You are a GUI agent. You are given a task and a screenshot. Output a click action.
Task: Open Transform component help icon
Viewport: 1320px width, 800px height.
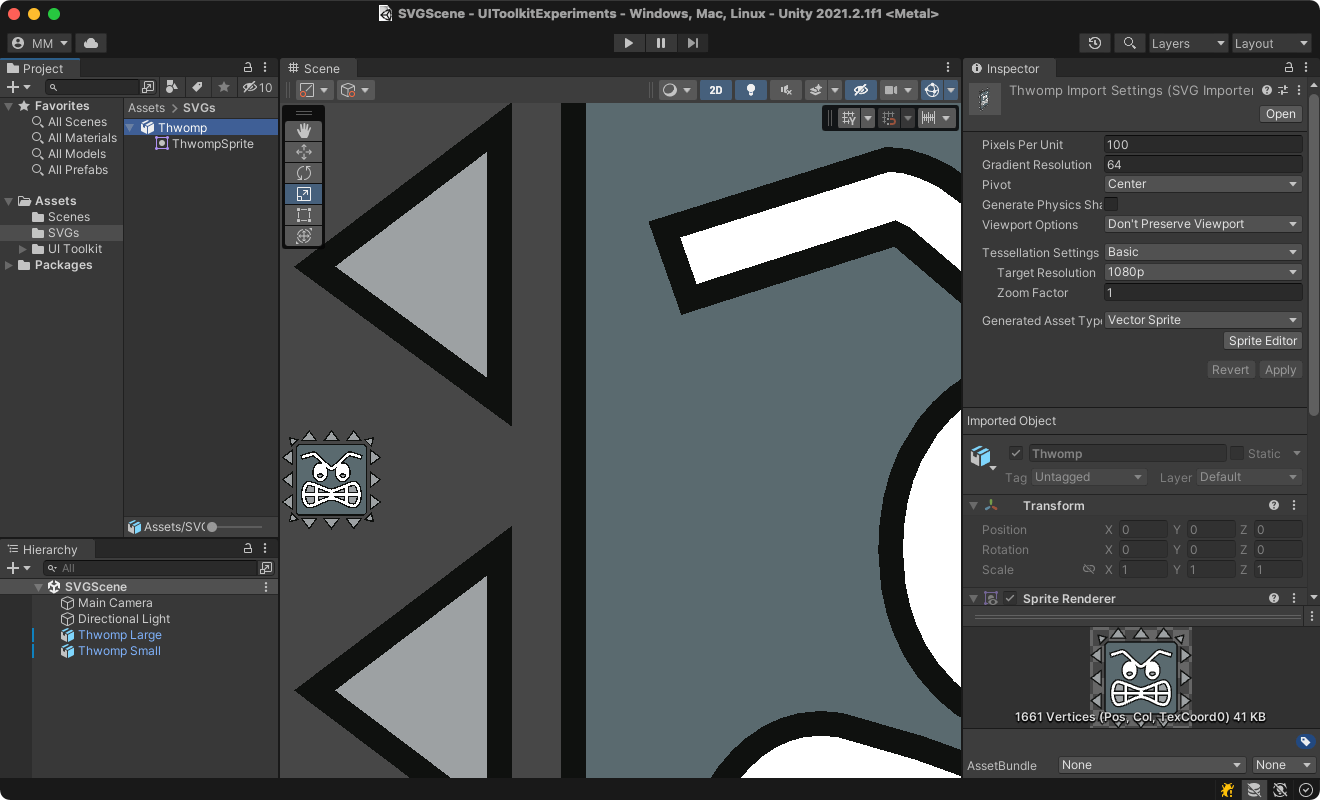tap(1274, 506)
